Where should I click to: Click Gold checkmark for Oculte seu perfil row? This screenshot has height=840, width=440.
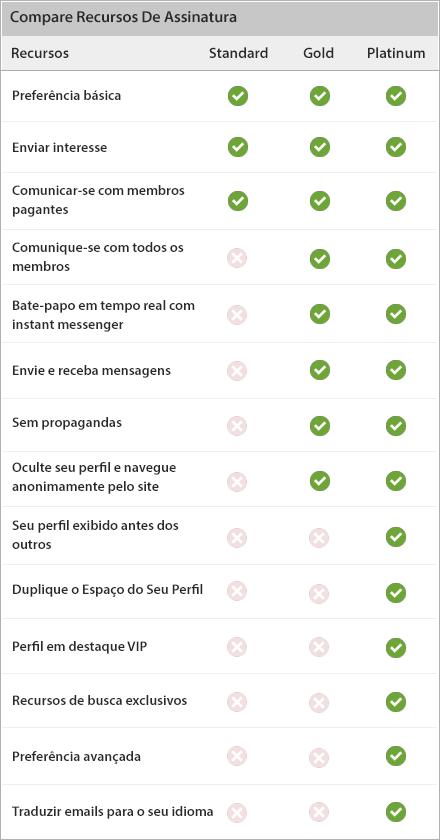[x=319, y=481]
